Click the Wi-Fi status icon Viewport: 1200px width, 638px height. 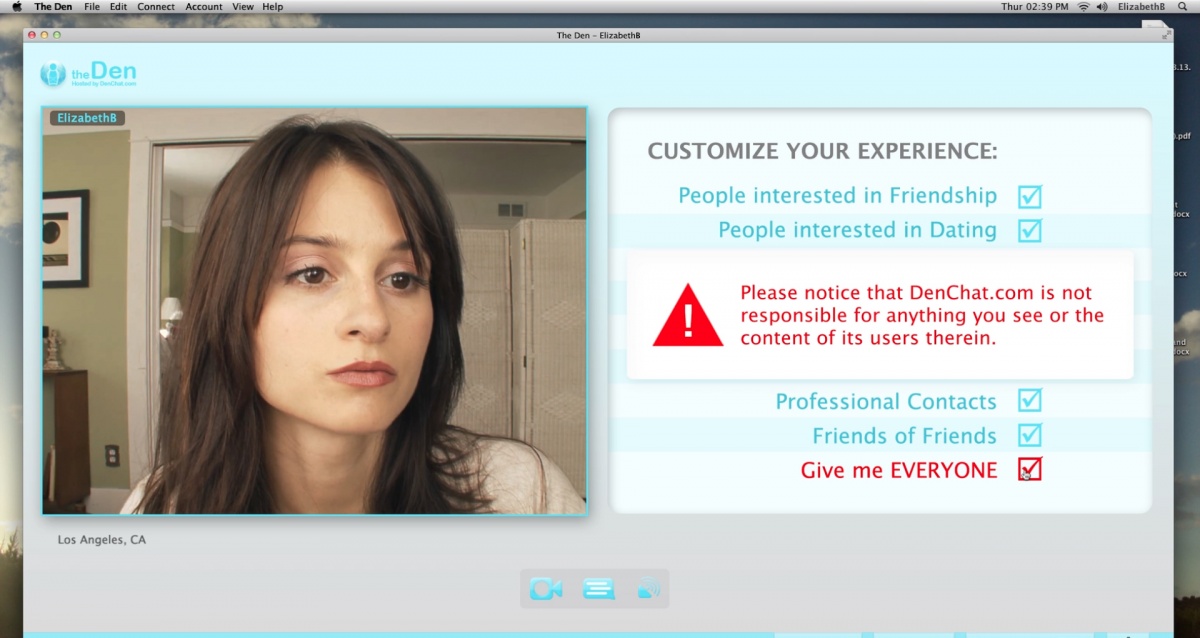click(x=1083, y=7)
